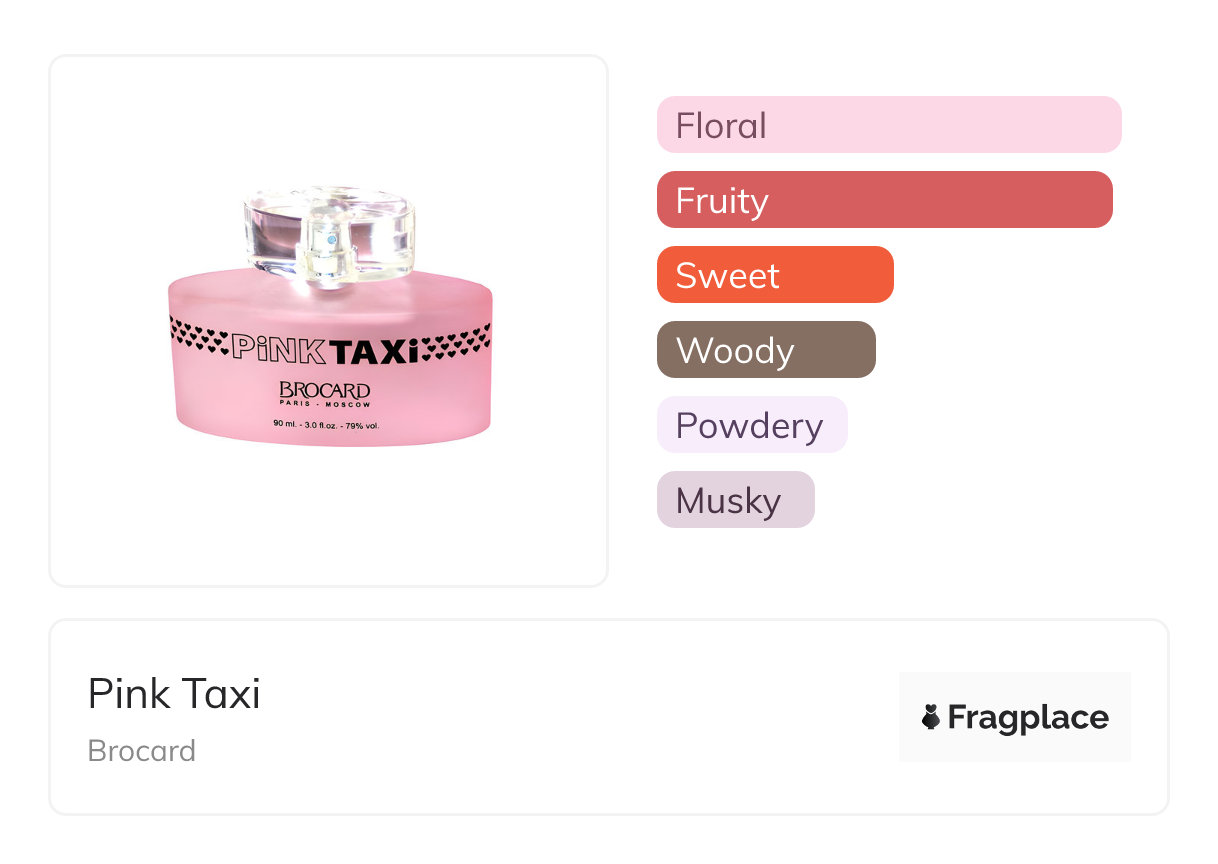Click the Floral accord bar
Screen dimensions: 1218x864
pyautogui.click(x=888, y=125)
